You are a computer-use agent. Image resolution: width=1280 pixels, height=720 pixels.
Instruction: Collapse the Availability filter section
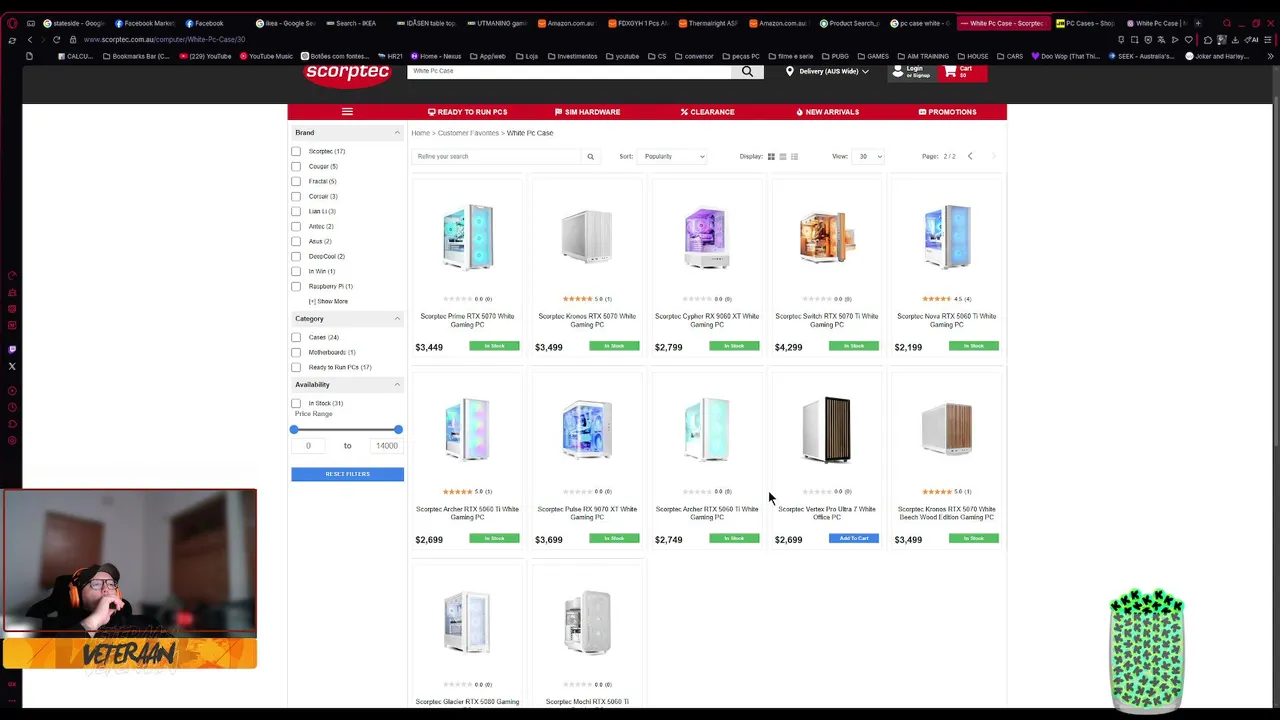click(397, 385)
